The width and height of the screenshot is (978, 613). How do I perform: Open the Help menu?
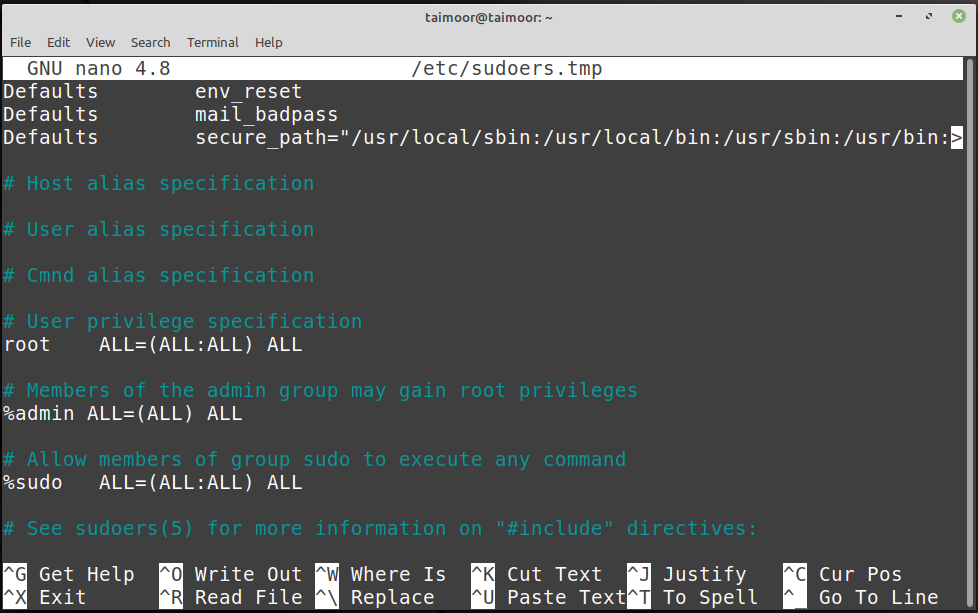(269, 42)
